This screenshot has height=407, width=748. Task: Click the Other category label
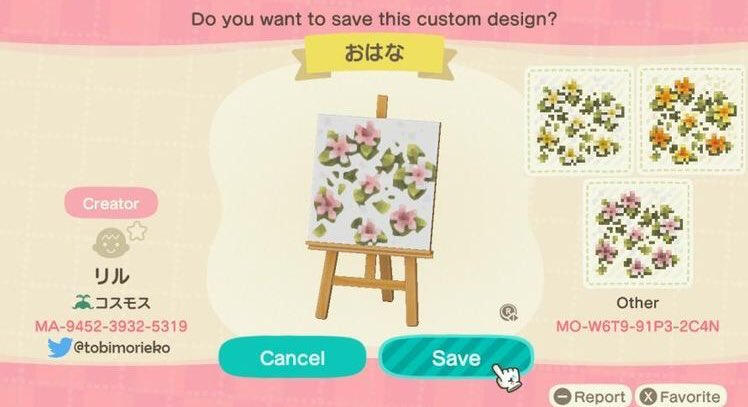point(637,303)
